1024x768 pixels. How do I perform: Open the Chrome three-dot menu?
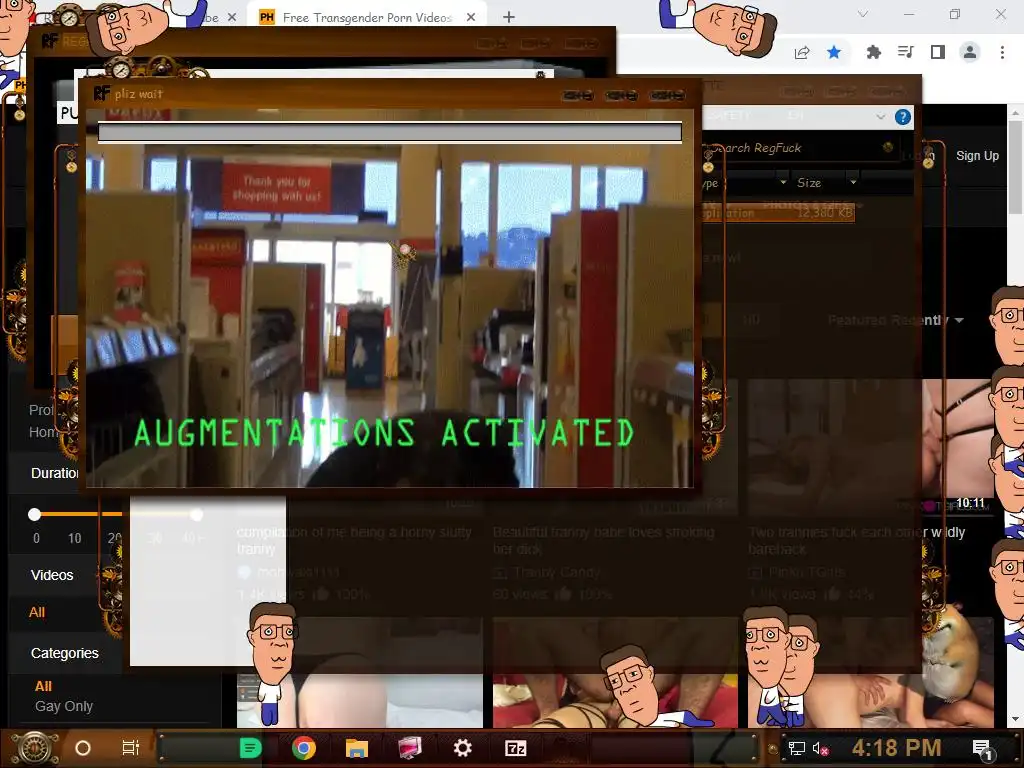pos(1002,52)
